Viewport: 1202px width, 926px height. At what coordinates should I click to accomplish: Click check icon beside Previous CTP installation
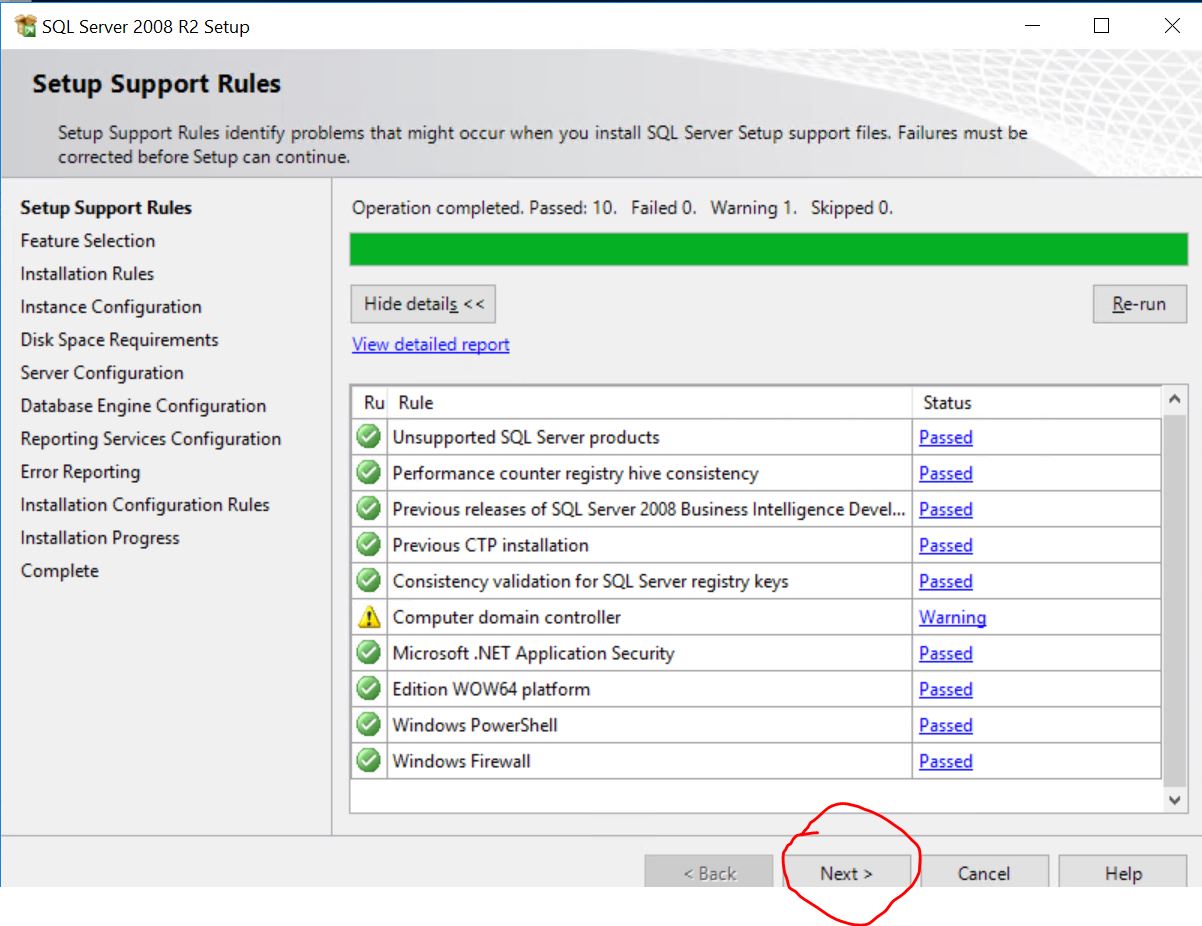(x=369, y=545)
